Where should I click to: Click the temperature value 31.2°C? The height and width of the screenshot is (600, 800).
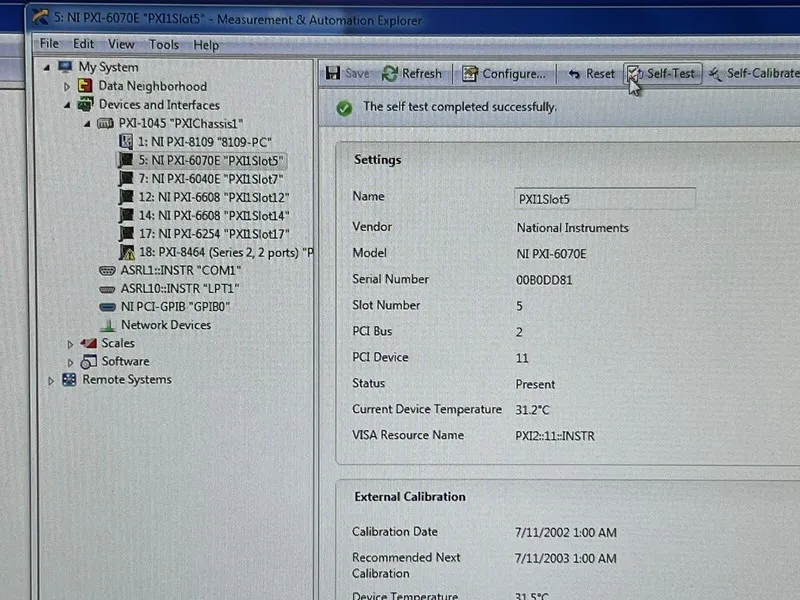coord(532,410)
